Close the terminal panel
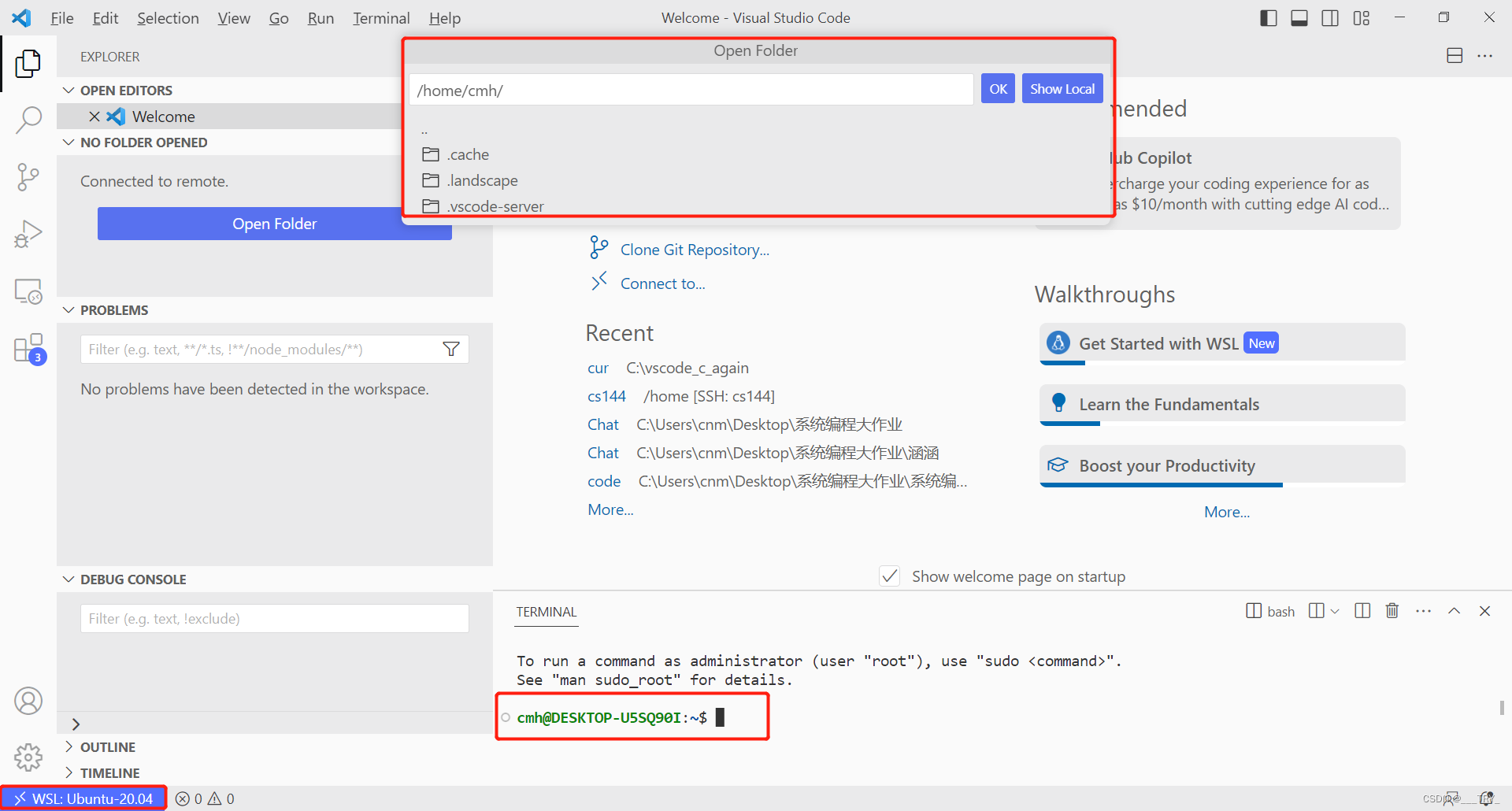The height and width of the screenshot is (811, 1512). (x=1485, y=611)
